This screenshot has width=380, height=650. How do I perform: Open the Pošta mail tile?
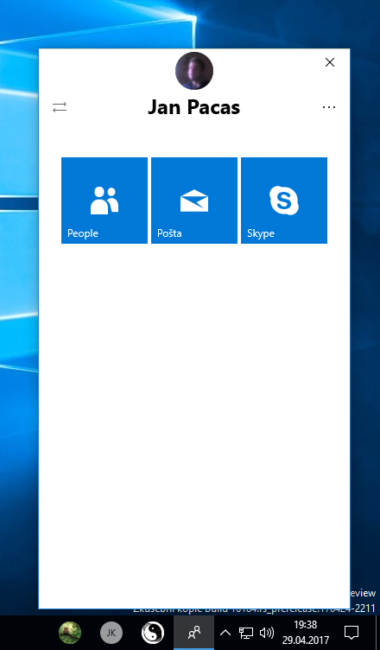(x=194, y=200)
